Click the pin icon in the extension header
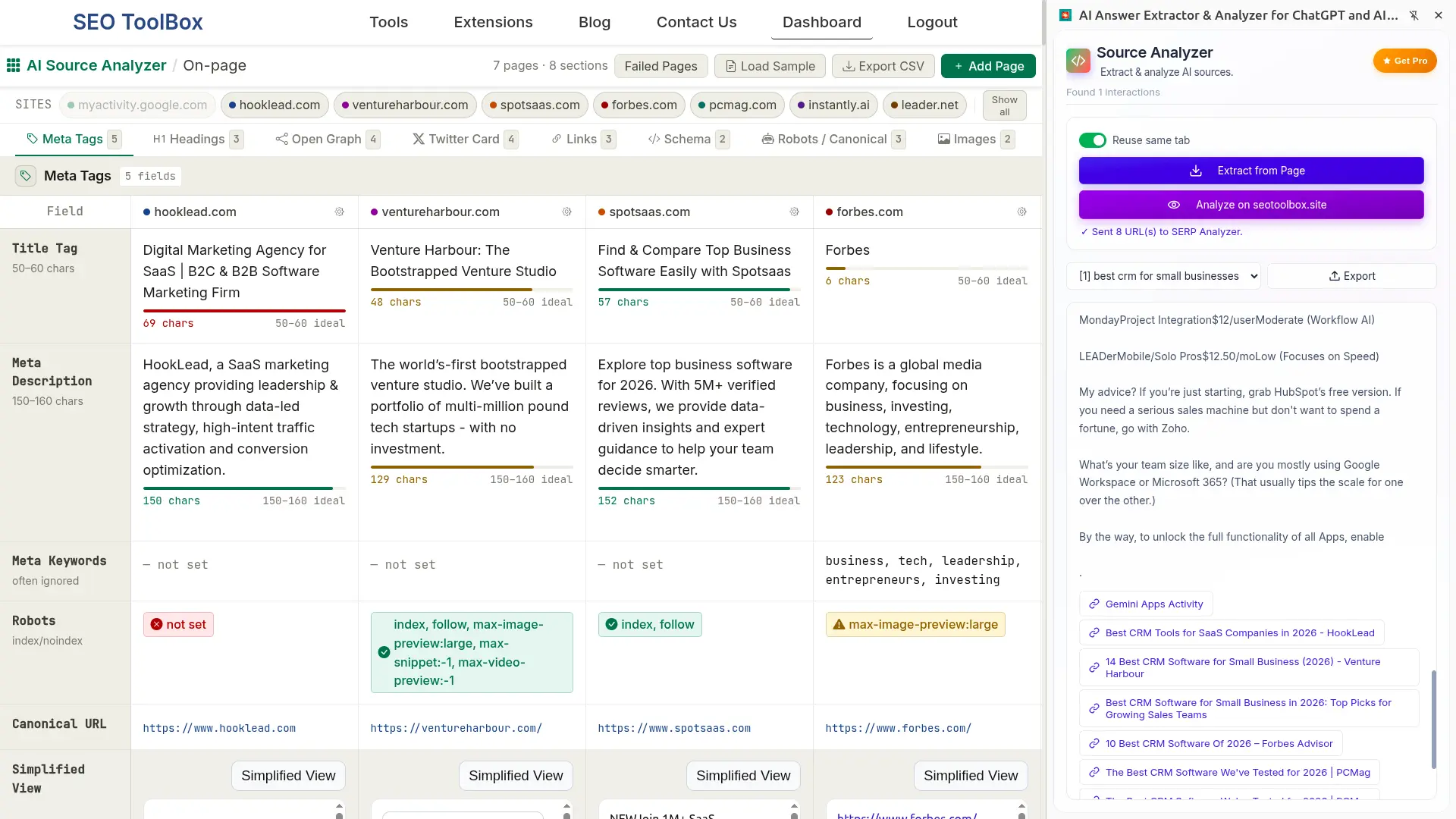The image size is (1456, 819). coord(1414,15)
